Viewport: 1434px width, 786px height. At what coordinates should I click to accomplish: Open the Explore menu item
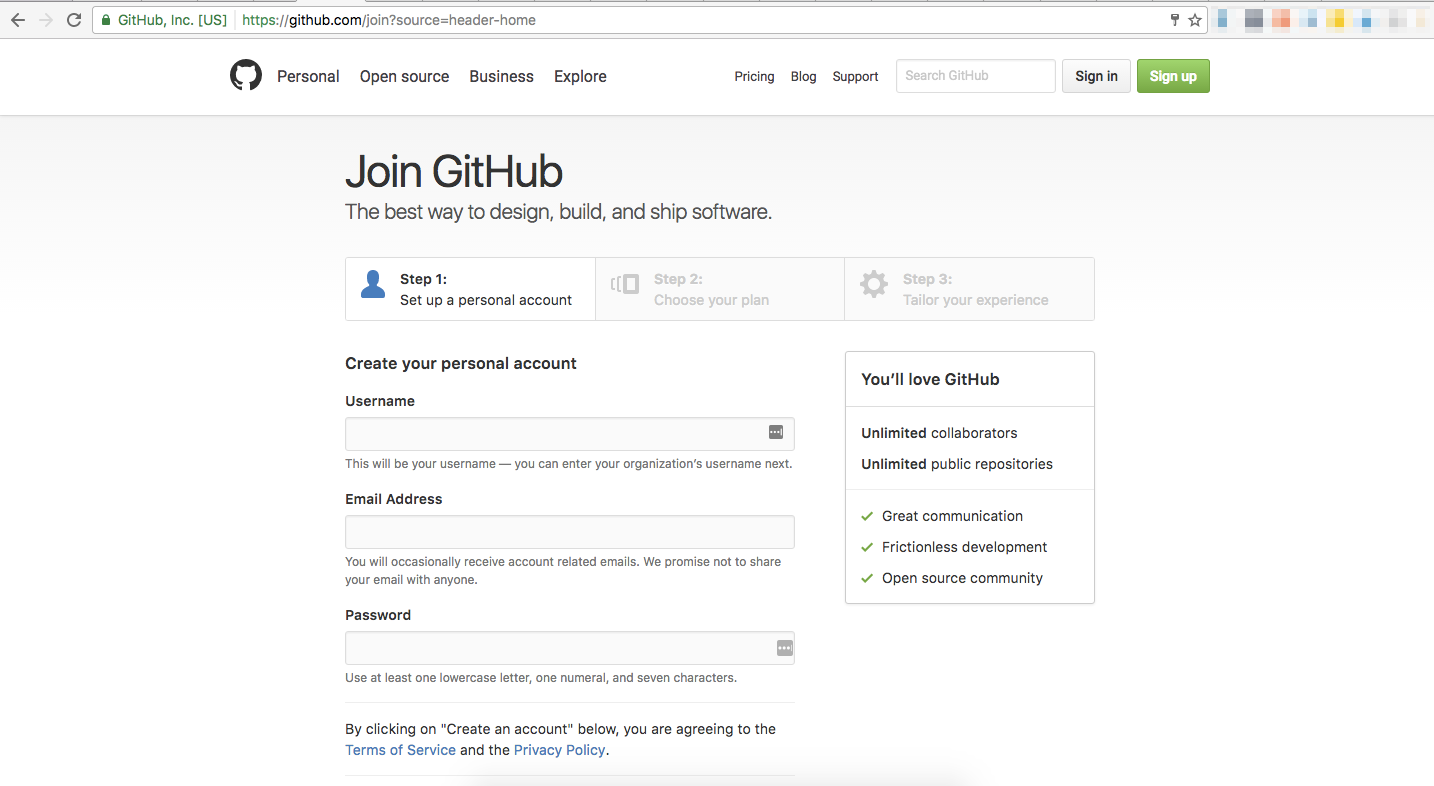[x=580, y=76]
